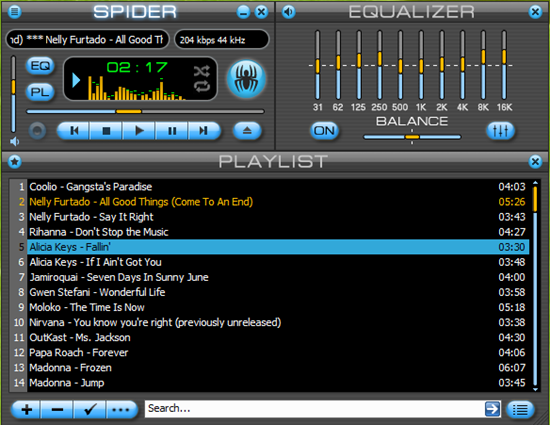Click the 204 kbps 44 kHz info
Viewport: 550px width, 425px height.
point(222,40)
